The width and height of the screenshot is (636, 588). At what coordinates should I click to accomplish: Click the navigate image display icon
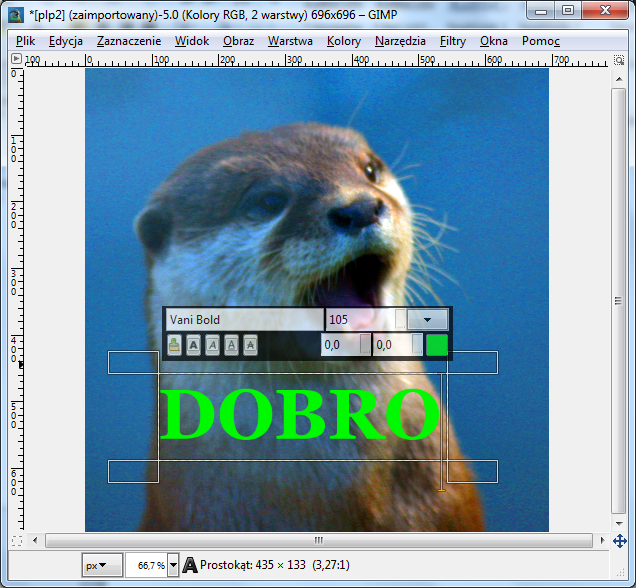pyautogui.click(x=619, y=541)
